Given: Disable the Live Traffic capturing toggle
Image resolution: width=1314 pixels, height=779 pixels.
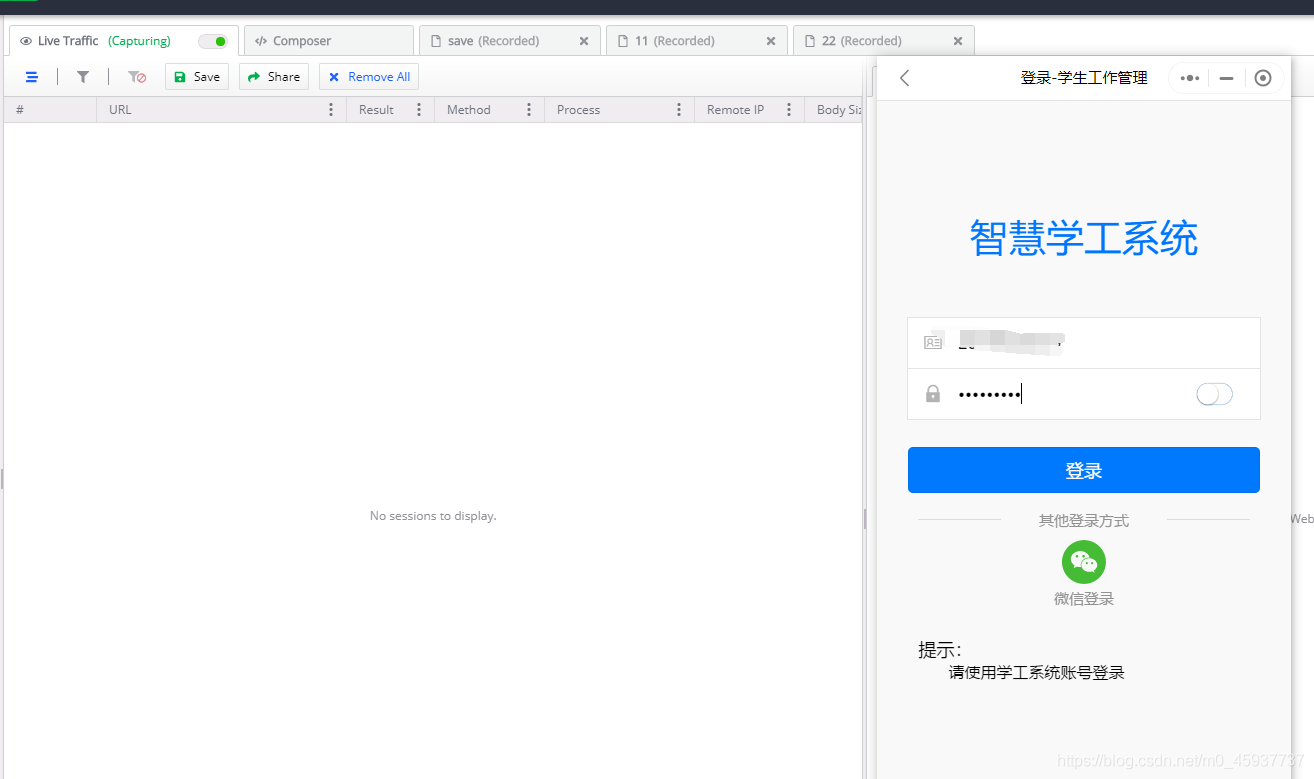Looking at the screenshot, I should pyautogui.click(x=214, y=41).
